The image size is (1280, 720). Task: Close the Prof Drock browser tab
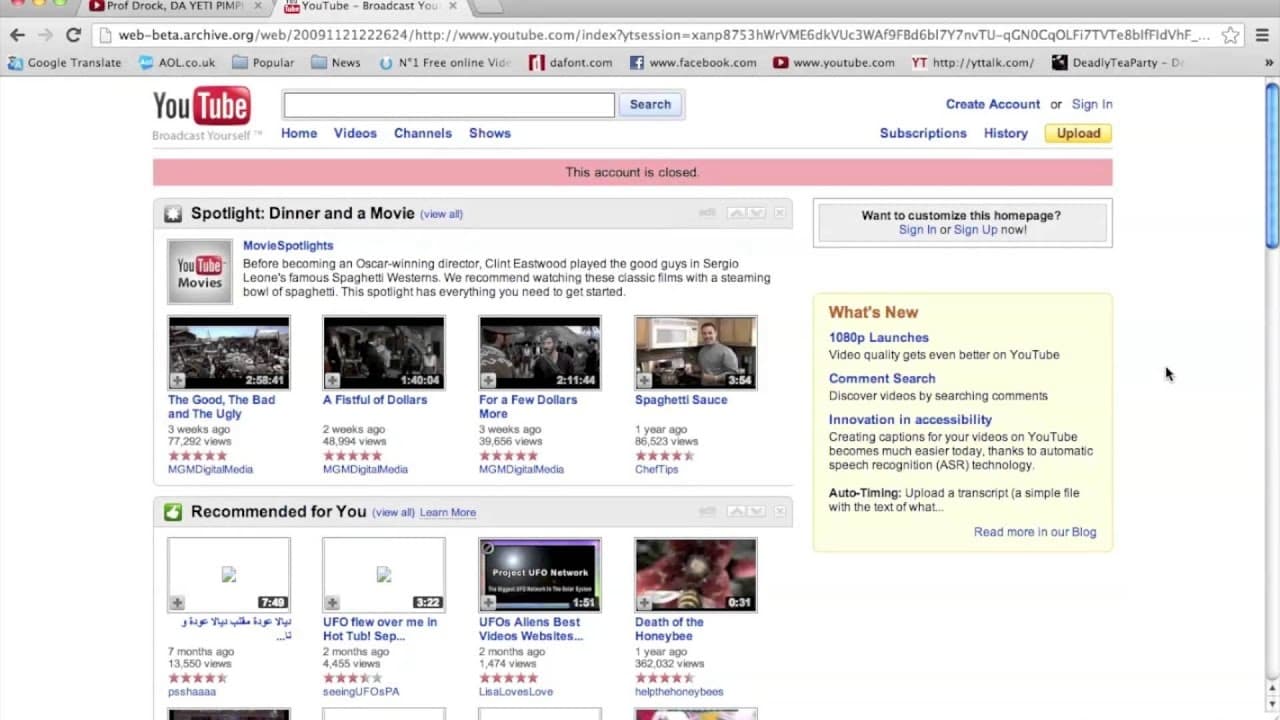click(257, 6)
